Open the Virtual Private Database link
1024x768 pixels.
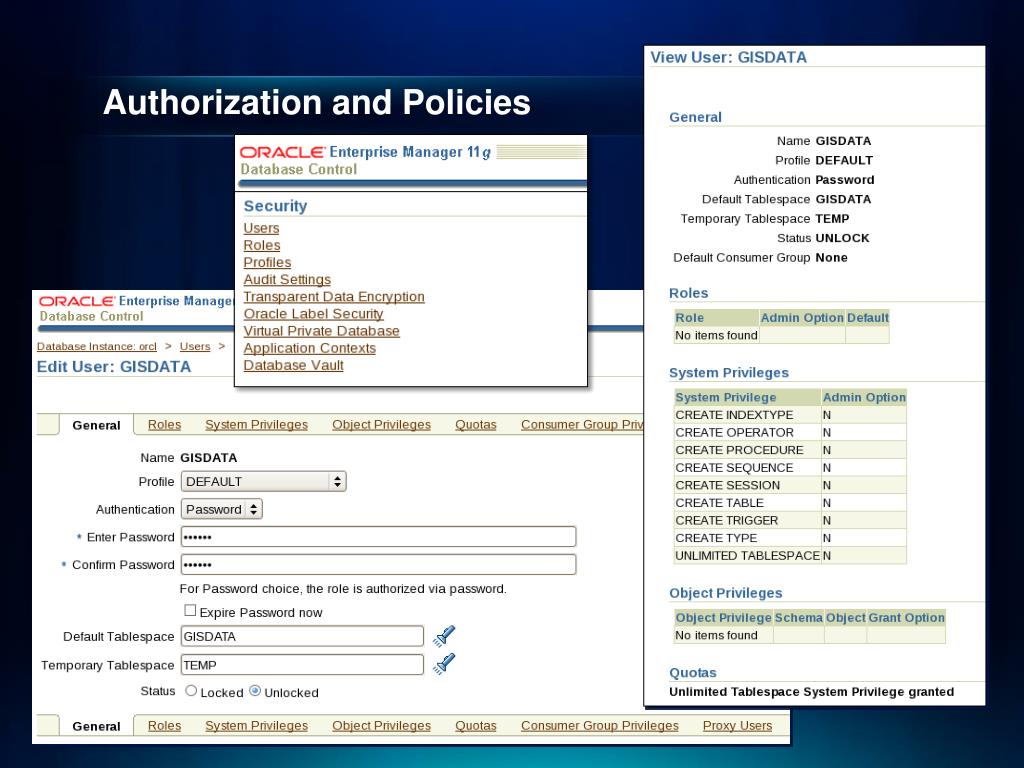pyautogui.click(x=321, y=331)
